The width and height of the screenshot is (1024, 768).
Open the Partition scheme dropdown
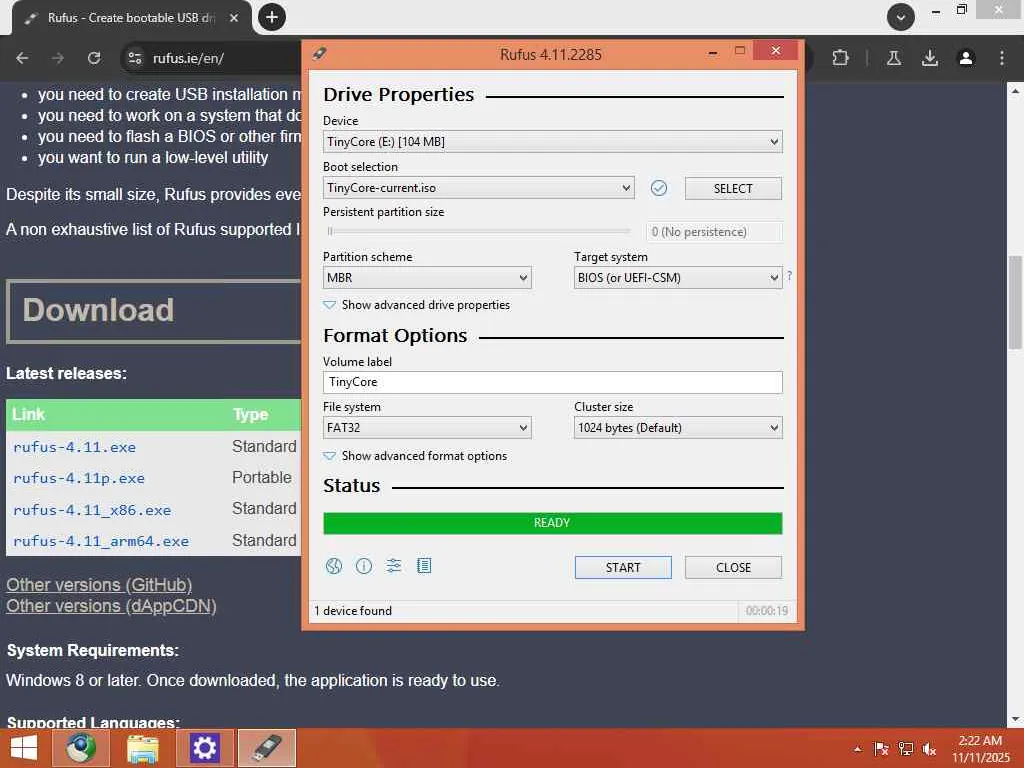pos(427,278)
